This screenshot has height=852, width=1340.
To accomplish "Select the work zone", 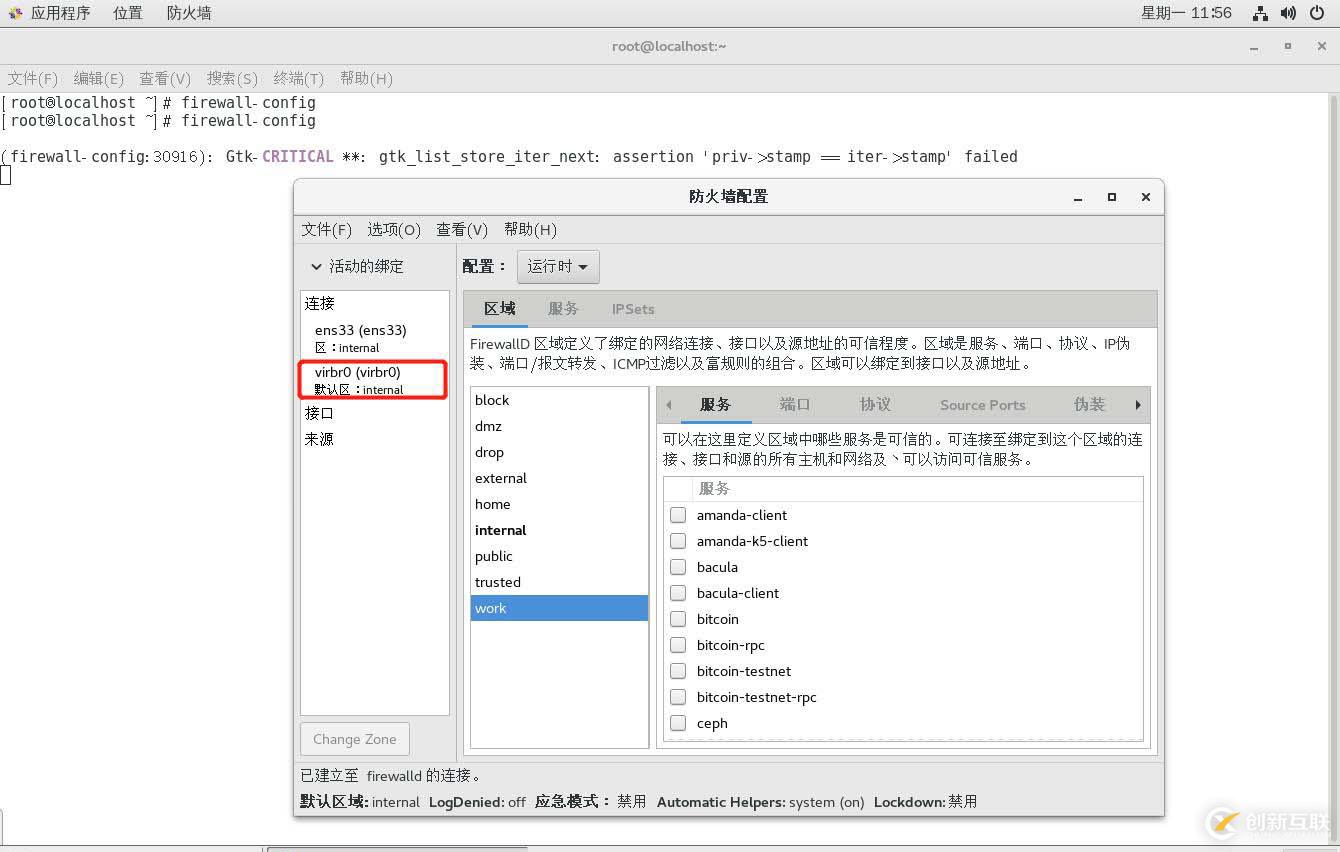I will (559, 608).
